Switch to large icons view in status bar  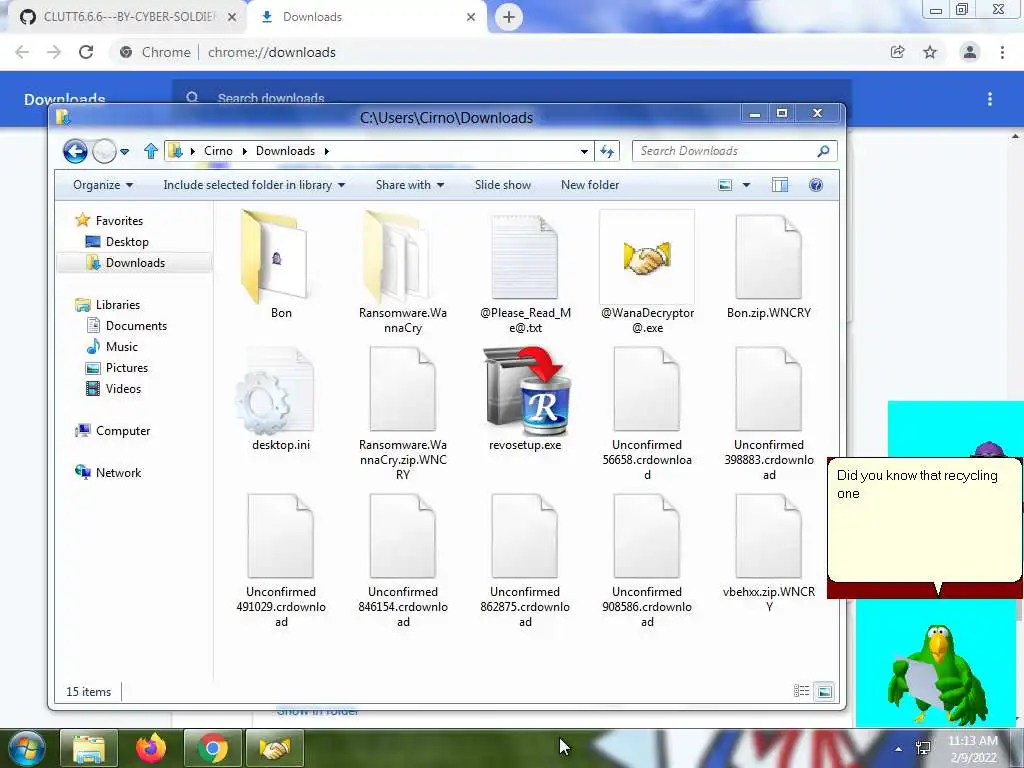(825, 691)
